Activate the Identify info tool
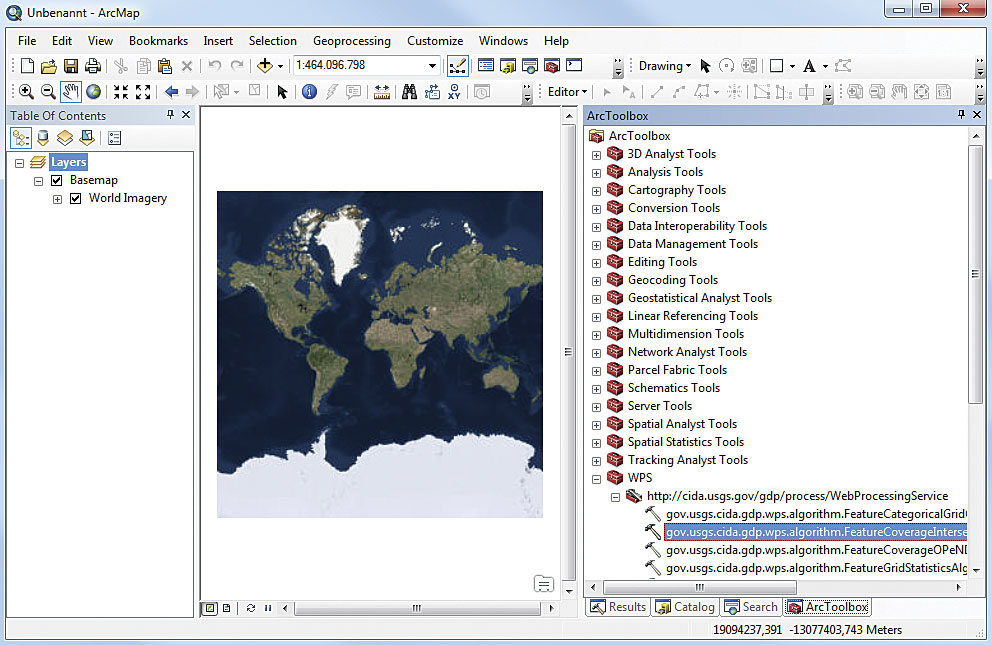 click(309, 92)
